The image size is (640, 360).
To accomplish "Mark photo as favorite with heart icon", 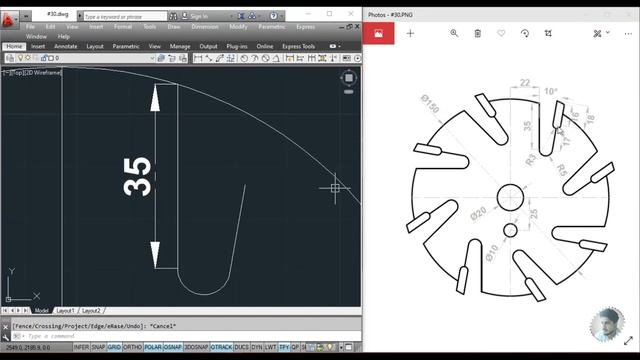I will tap(501, 33).
